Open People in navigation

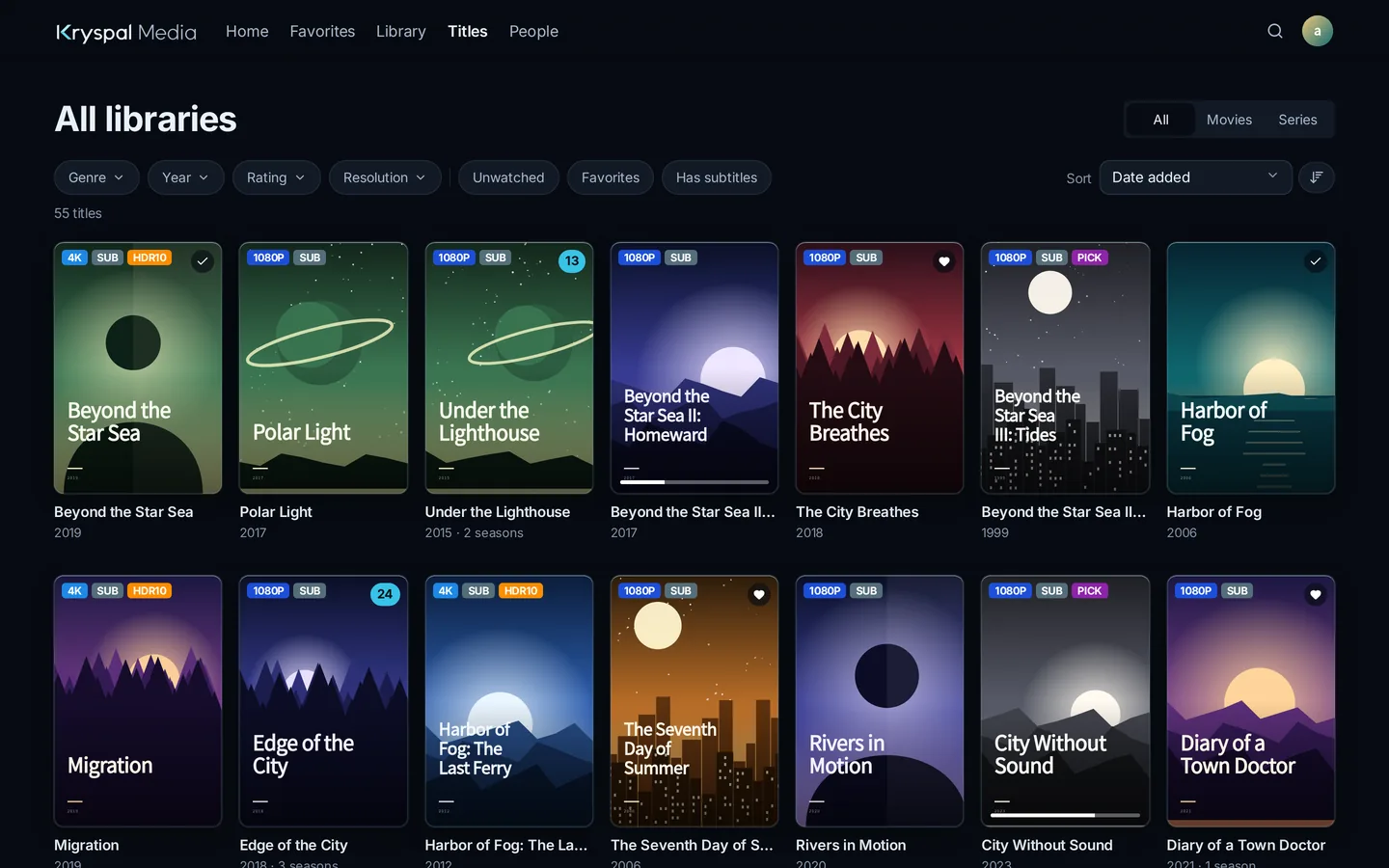533,31
